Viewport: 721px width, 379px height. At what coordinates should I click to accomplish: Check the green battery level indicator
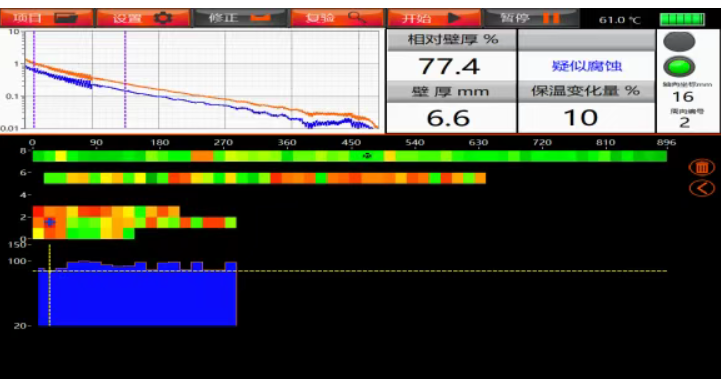click(682, 19)
